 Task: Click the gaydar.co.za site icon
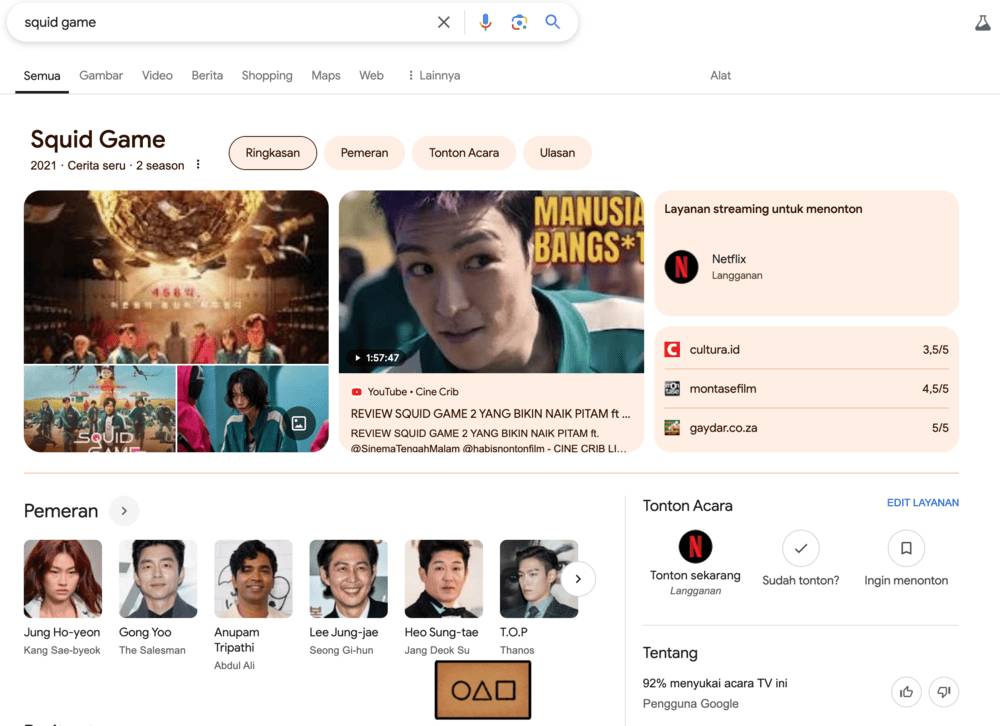click(672, 427)
